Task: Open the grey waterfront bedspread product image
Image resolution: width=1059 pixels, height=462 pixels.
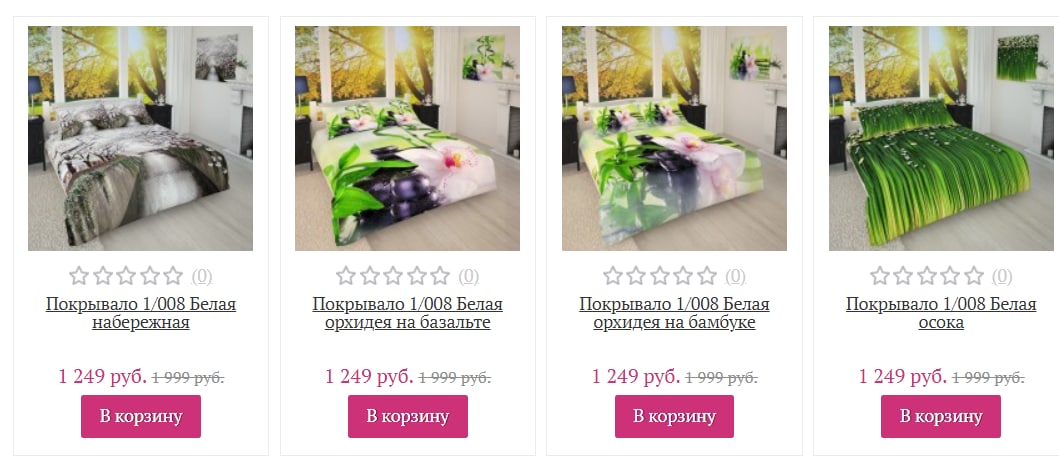Action: (x=140, y=138)
